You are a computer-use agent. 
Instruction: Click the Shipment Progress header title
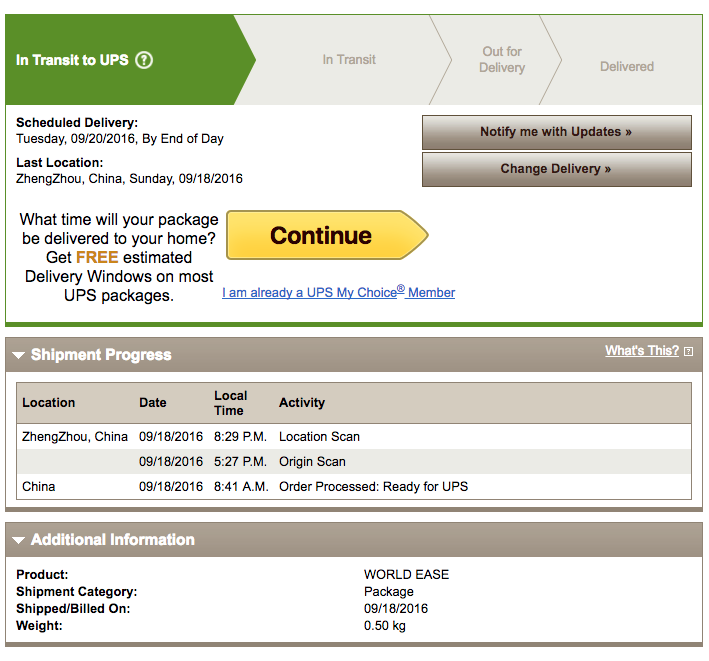[101, 355]
